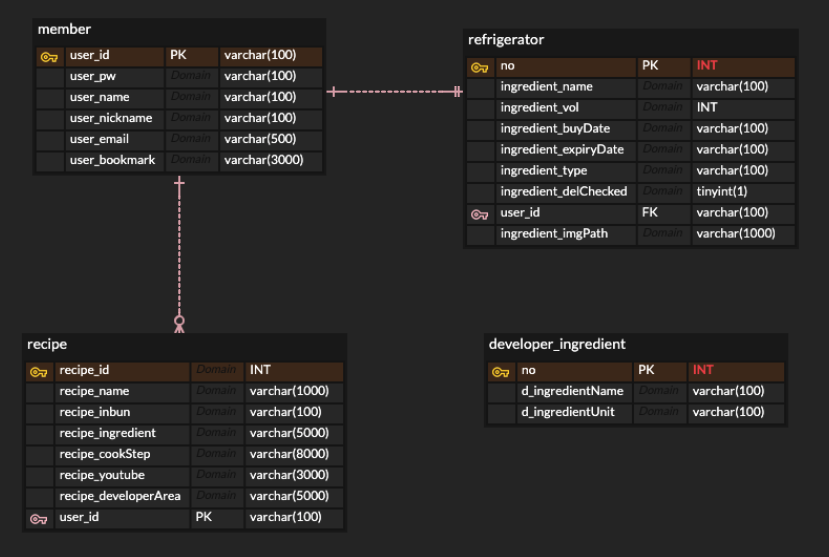This screenshot has width=829, height=557.
Task: Click the primary key icon in refrigerator no row
Action: coord(480,68)
